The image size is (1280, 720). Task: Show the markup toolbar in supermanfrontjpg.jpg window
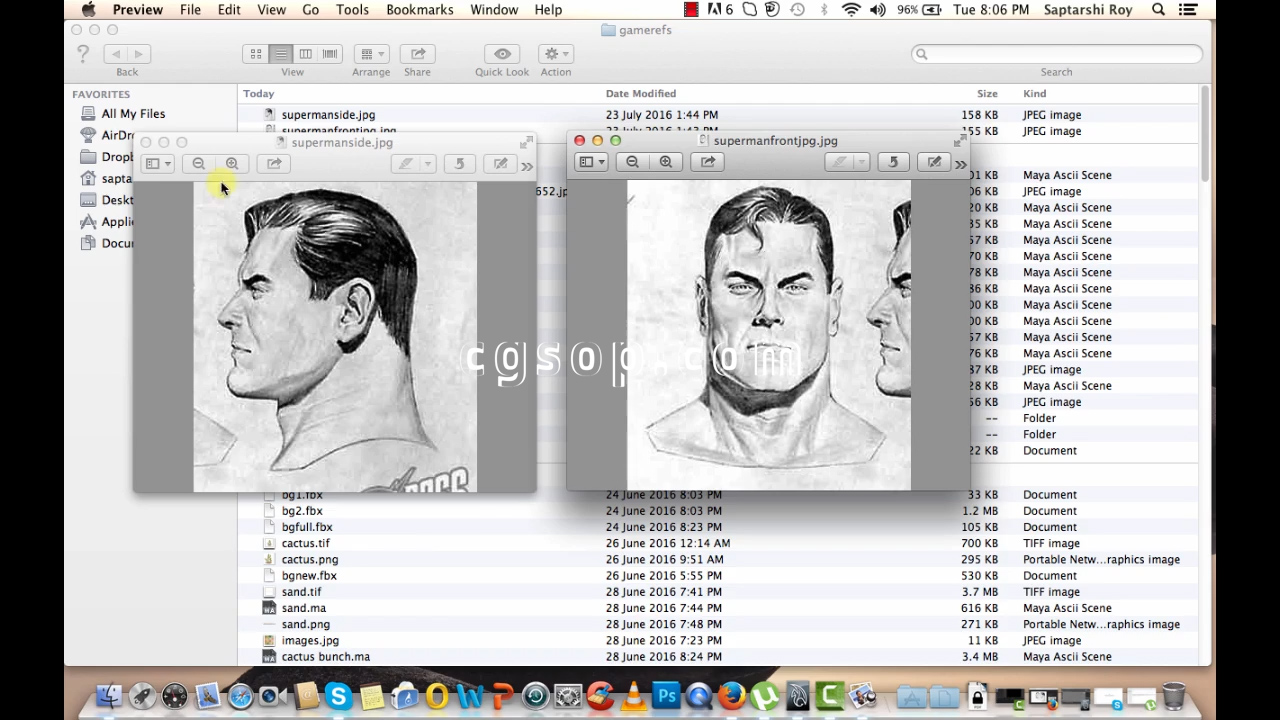(934, 162)
